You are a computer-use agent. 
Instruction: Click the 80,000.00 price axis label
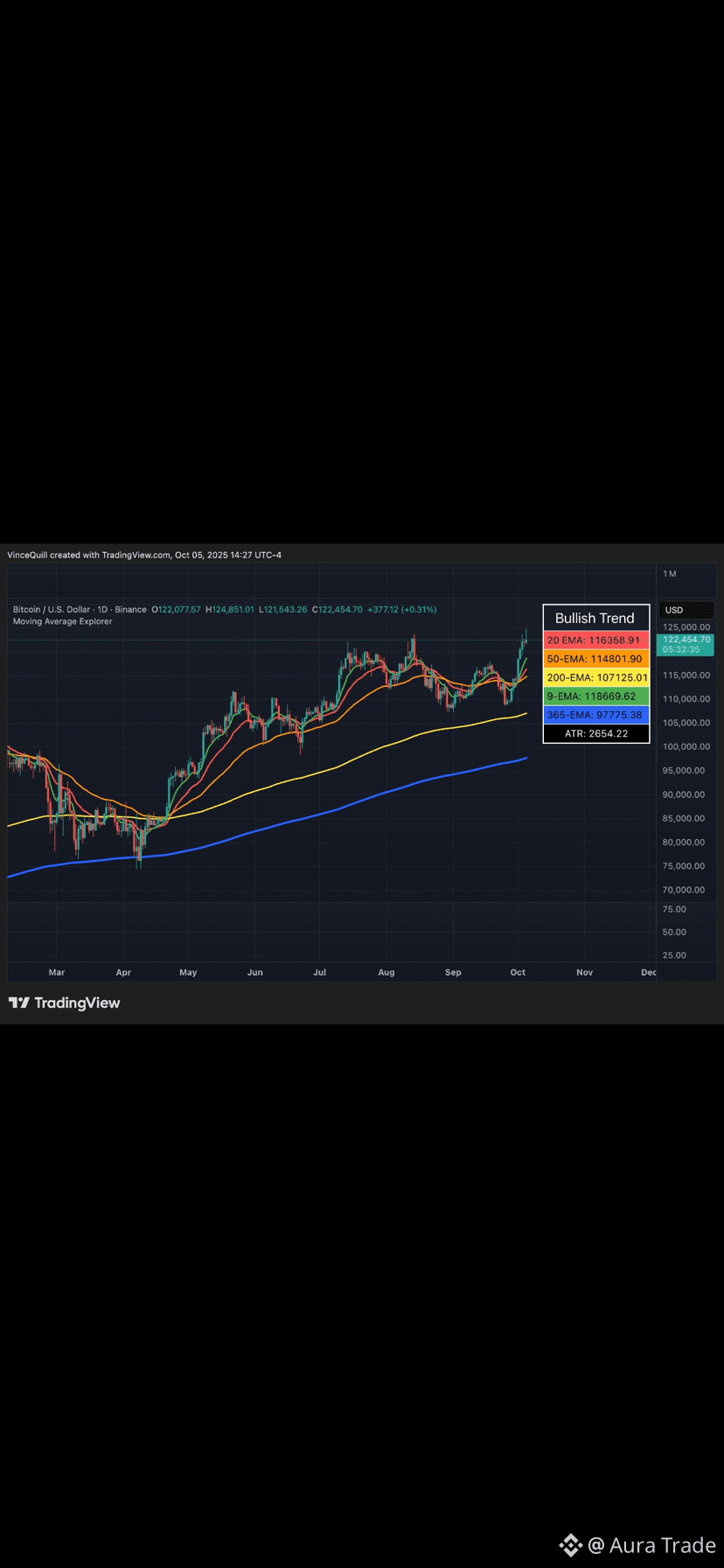pos(686,843)
